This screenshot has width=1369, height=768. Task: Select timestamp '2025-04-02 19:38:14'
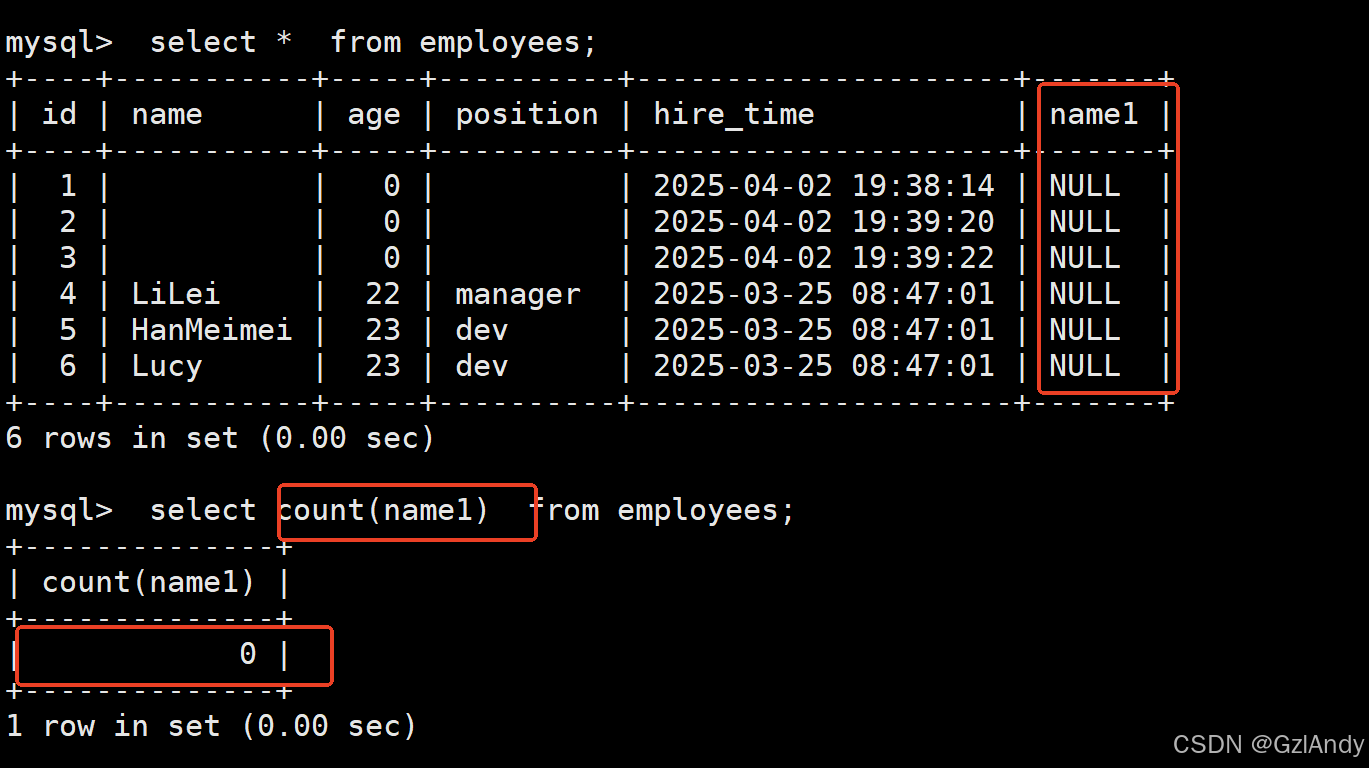tap(824, 186)
